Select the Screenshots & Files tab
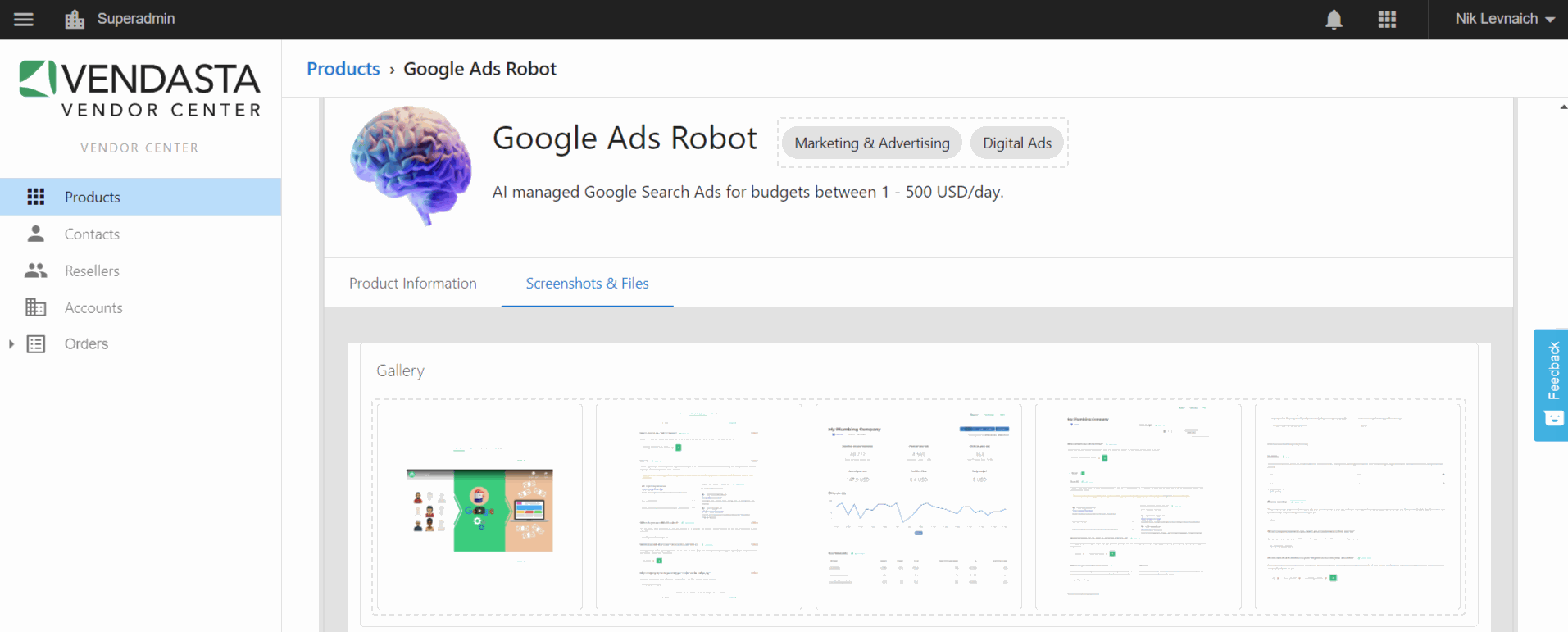Image resolution: width=1568 pixels, height=632 pixels. 587,283
